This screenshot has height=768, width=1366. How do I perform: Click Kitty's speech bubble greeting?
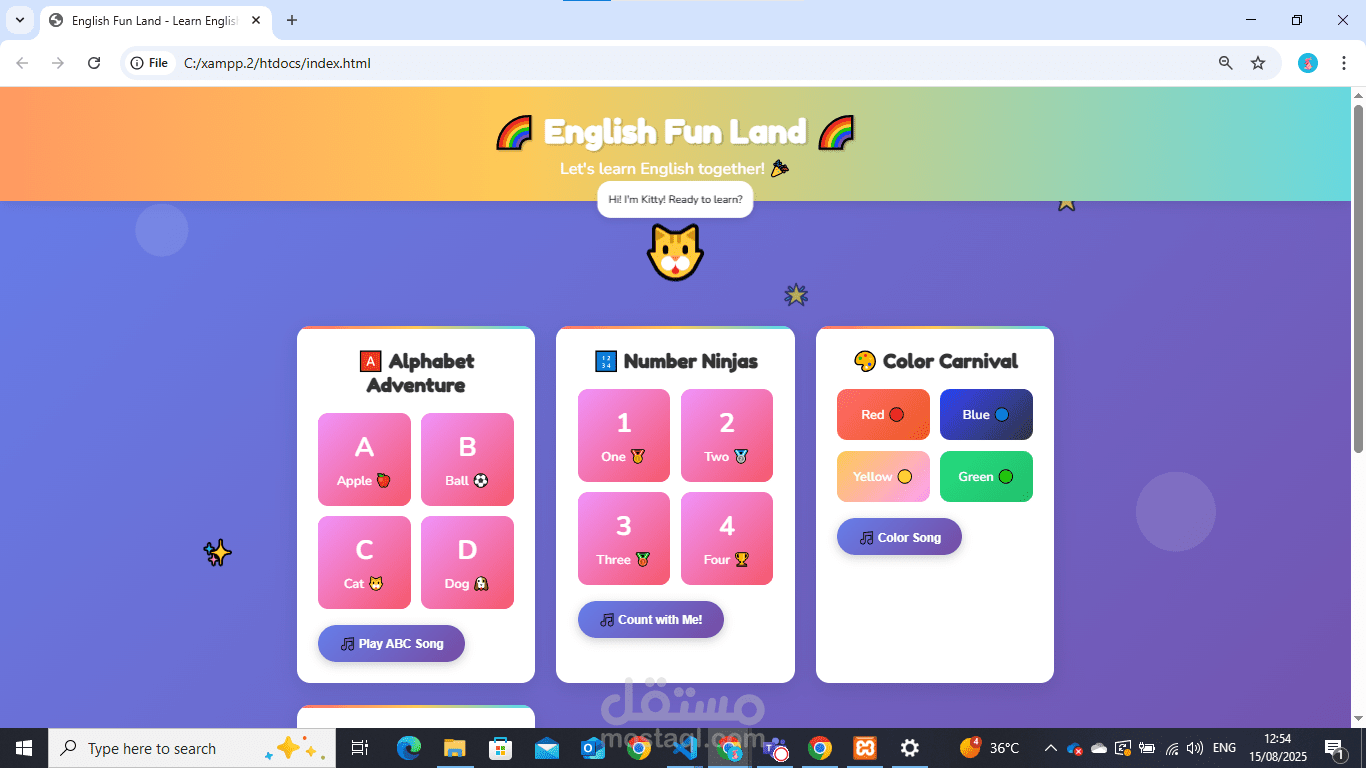[675, 199]
